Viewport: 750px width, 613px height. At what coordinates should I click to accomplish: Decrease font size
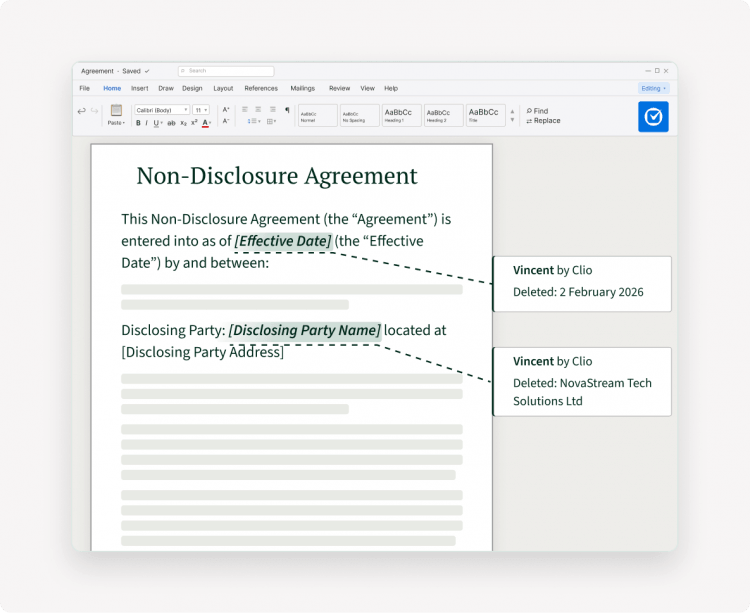(226, 121)
